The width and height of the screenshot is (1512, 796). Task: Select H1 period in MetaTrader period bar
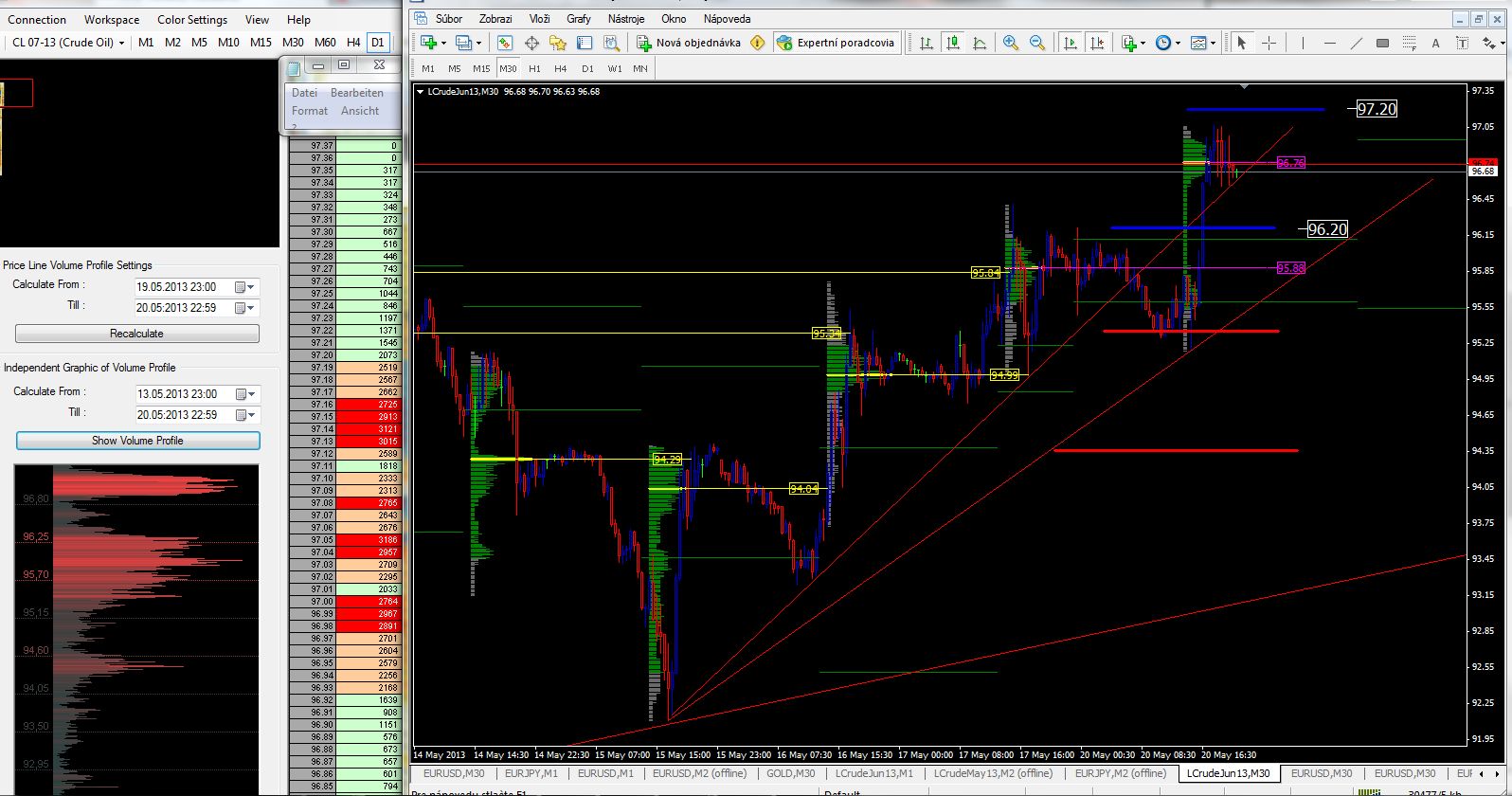534,68
